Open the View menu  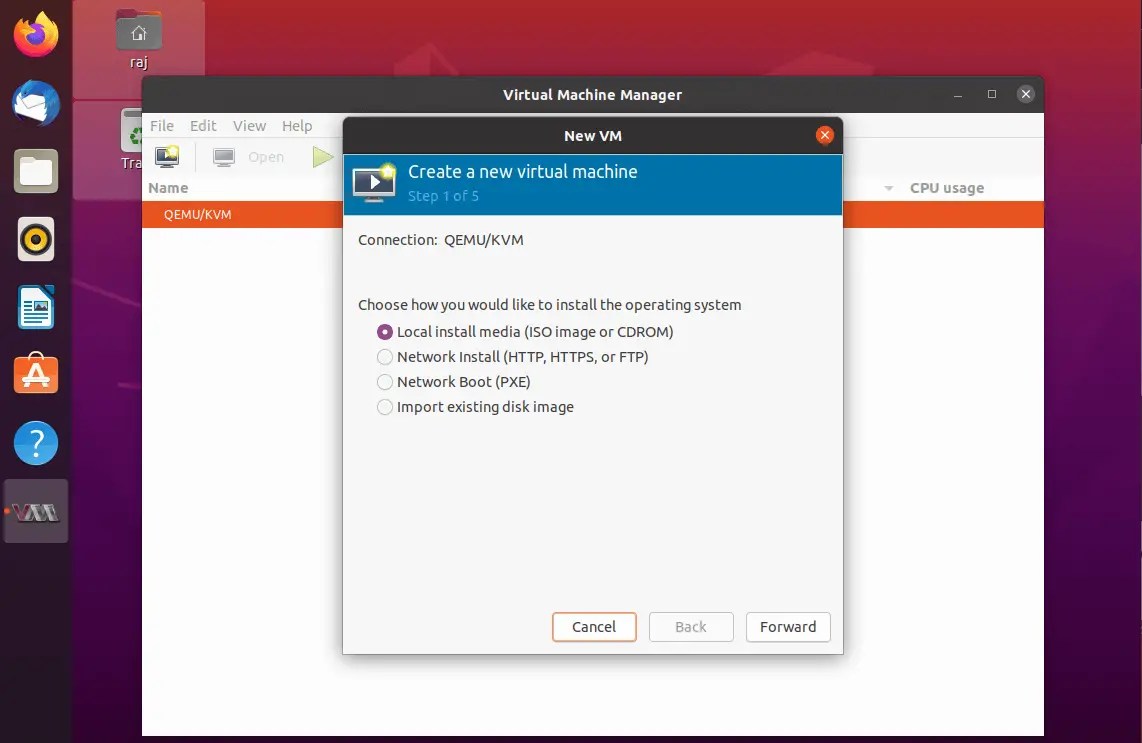[249, 126]
